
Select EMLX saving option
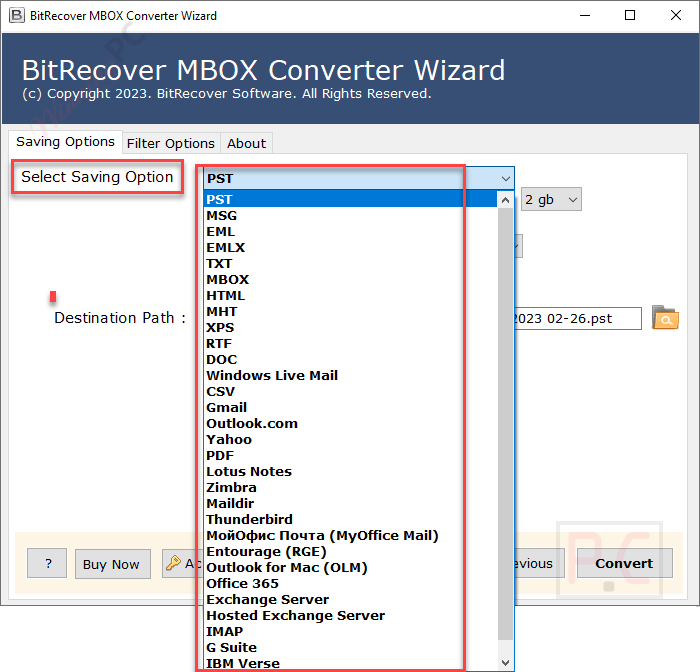click(350, 247)
